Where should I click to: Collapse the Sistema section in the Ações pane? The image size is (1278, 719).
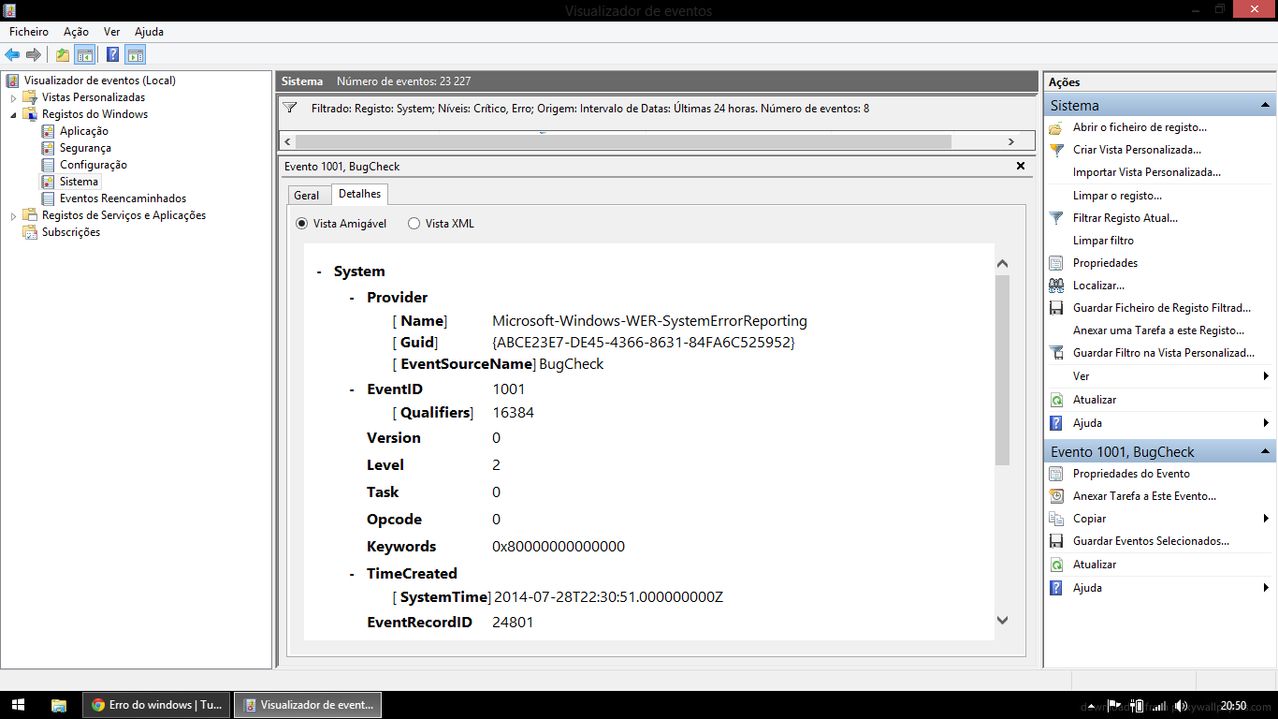(1266, 105)
